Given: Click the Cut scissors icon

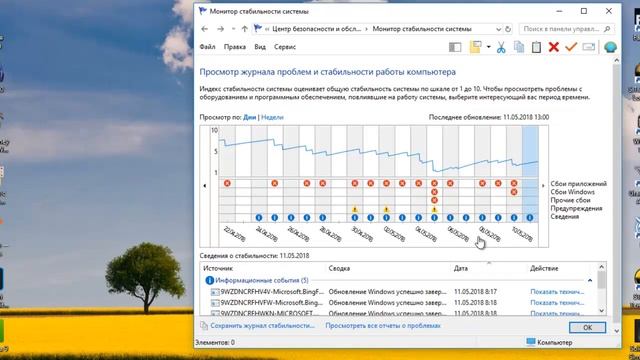Looking at the screenshot, I should click(x=501, y=47).
